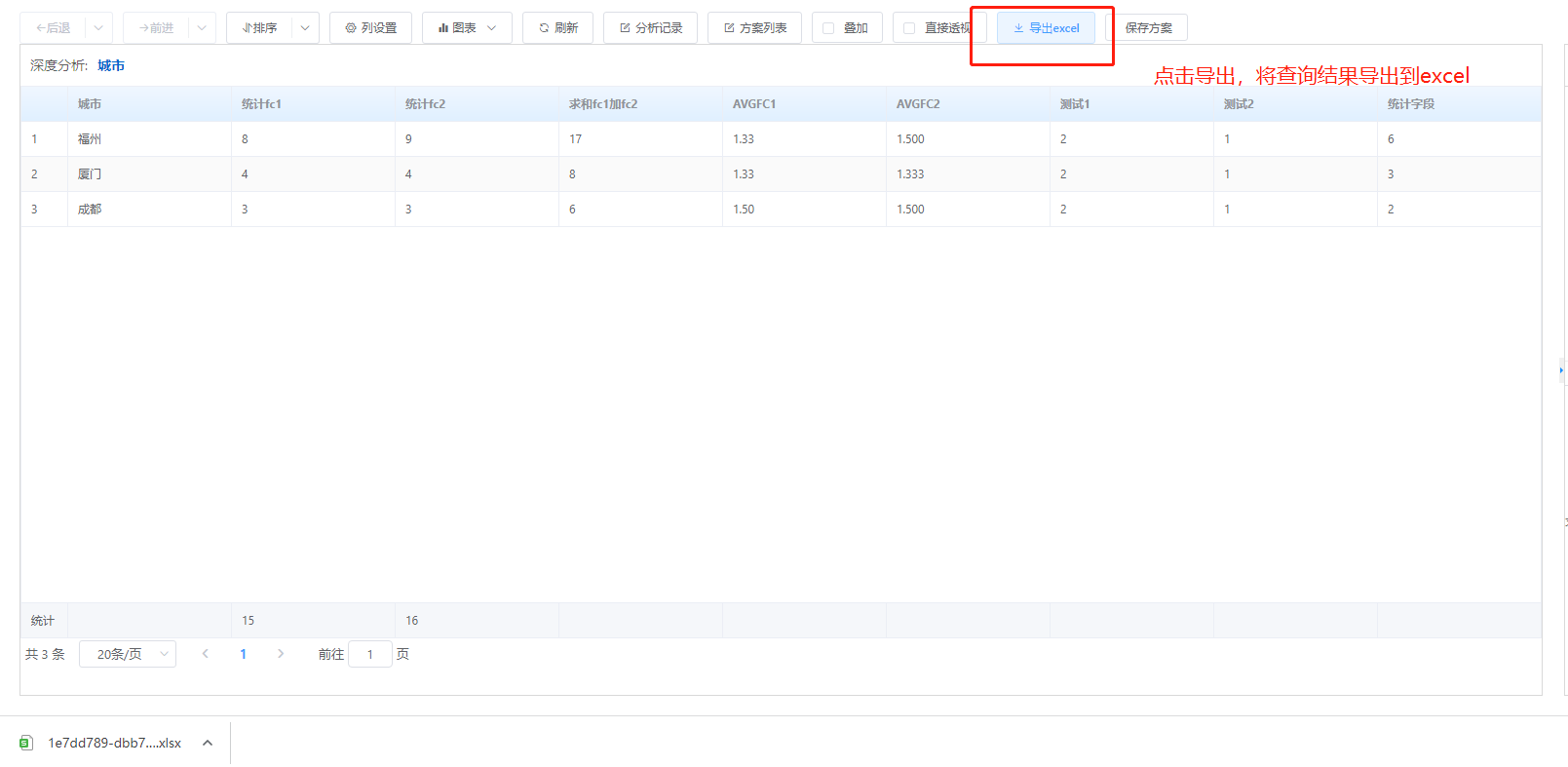Expand the download item options chevron
The width and height of the screenshot is (1568, 767).
tap(208, 743)
